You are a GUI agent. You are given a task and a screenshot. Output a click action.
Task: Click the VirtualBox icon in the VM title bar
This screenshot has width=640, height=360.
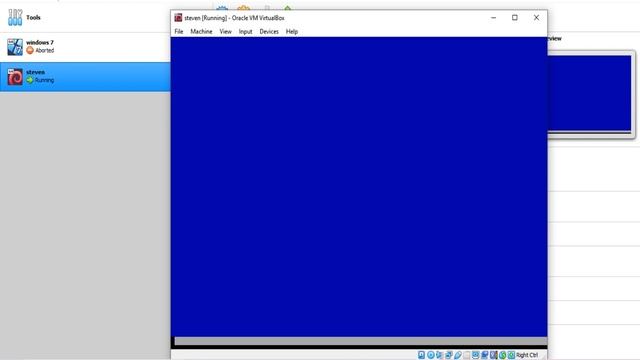pyautogui.click(x=178, y=18)
